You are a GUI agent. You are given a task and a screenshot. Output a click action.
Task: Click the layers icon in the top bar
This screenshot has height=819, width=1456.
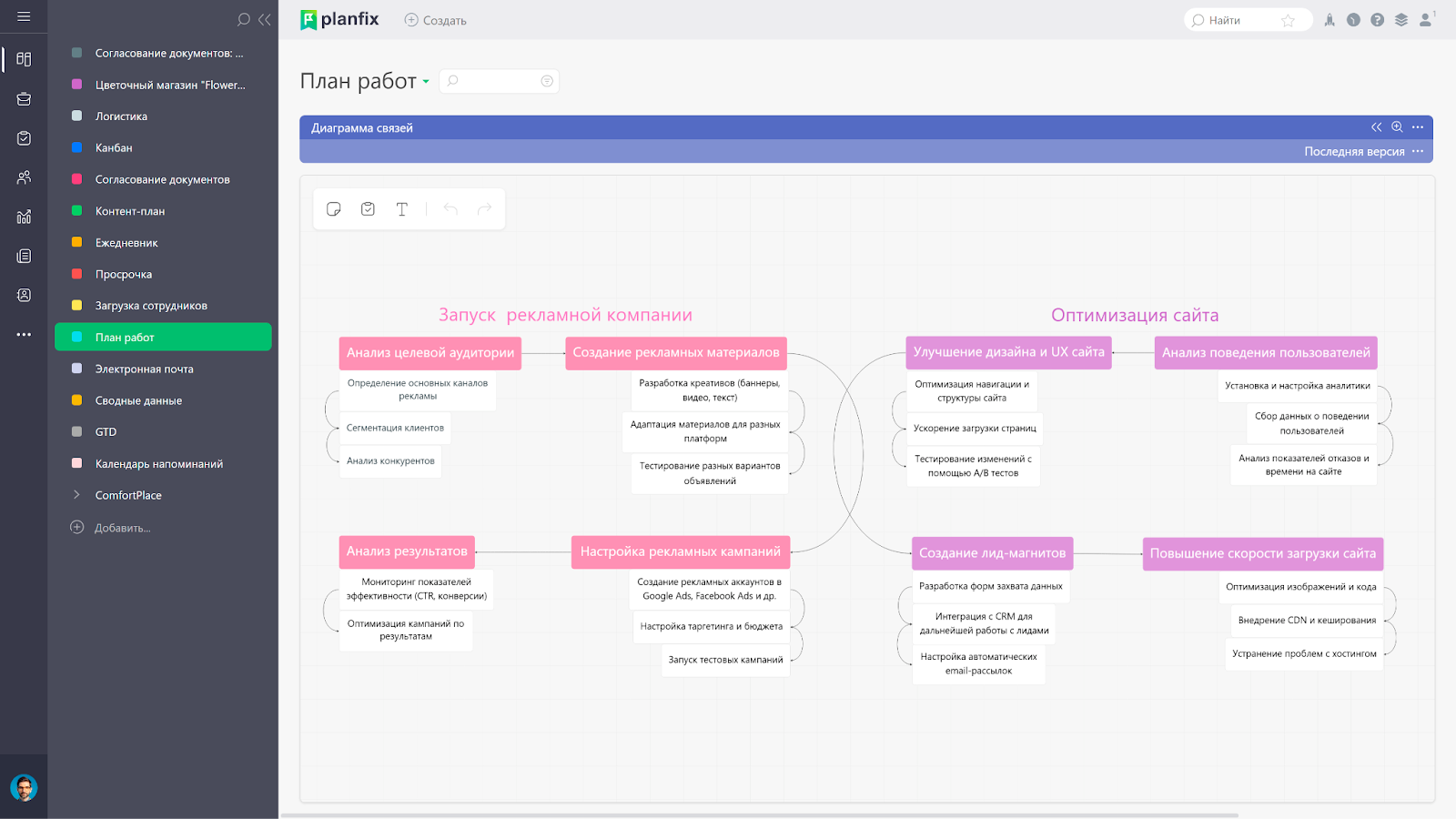coord(1401,20)
